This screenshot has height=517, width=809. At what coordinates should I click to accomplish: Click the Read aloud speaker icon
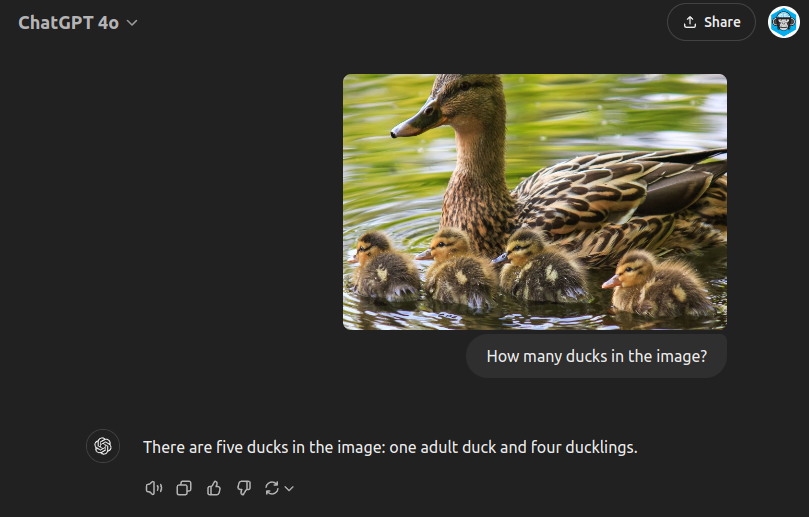click(x=153, y=488)
